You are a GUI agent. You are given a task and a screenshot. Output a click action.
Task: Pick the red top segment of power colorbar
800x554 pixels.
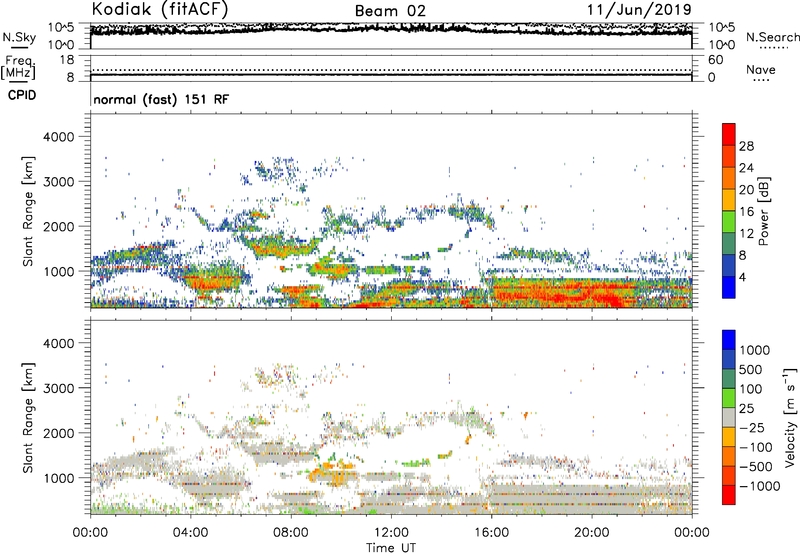[729, 134]
